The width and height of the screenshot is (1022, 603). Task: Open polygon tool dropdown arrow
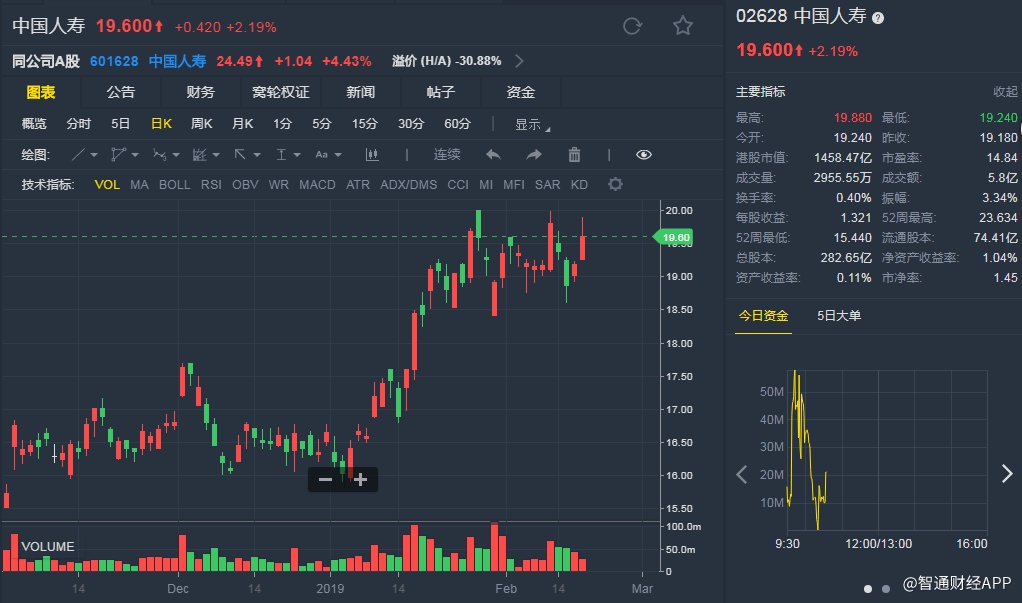tap(135, 155)
